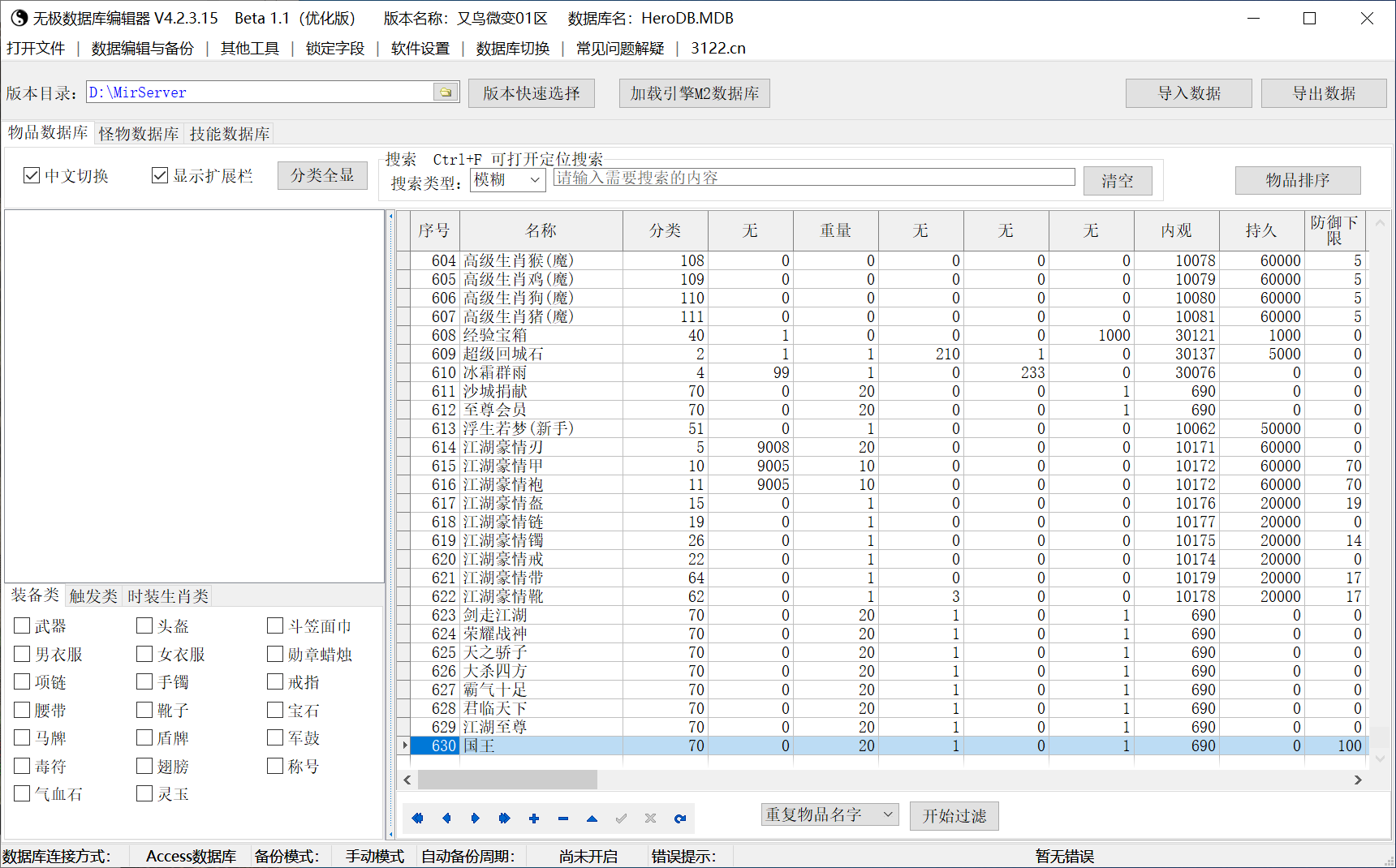Tick the 气血石 checkbox
This screenshot has height=868, width=1396.
22,793
